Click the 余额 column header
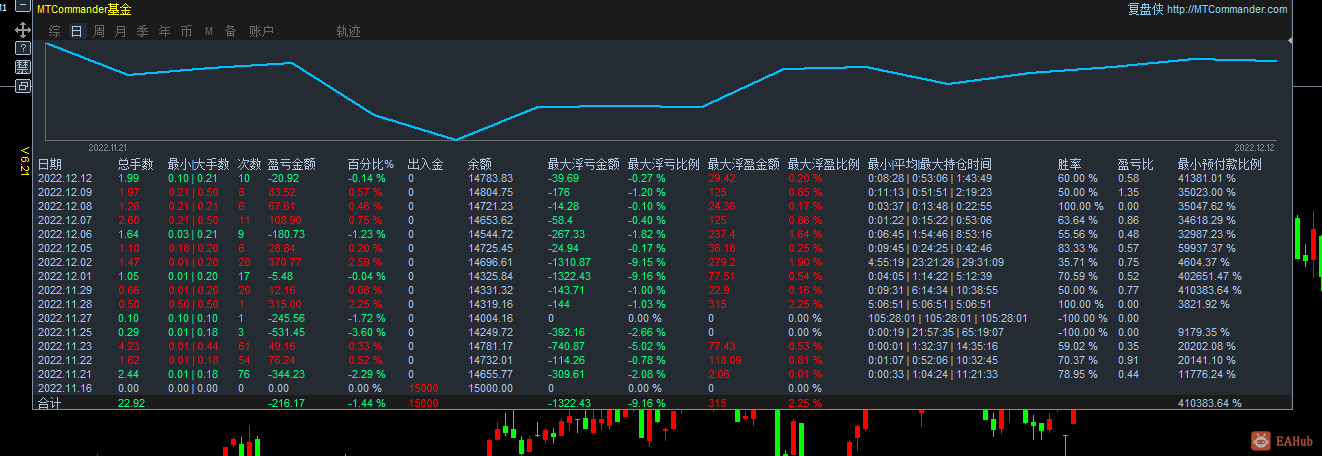 coord(480,164)
